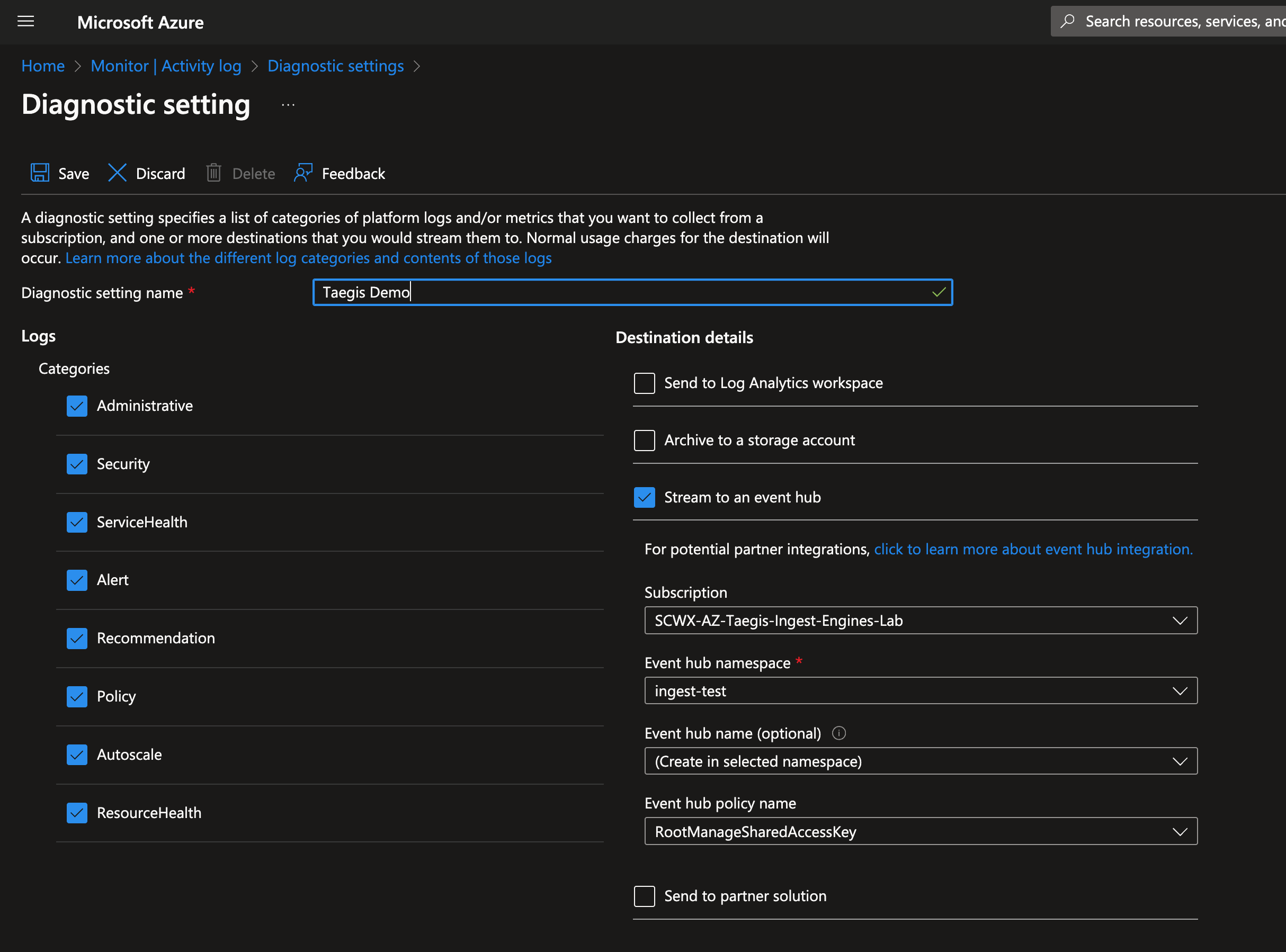Click the Feedback button label
This screenshot has height=952, width=1286.
353,174
